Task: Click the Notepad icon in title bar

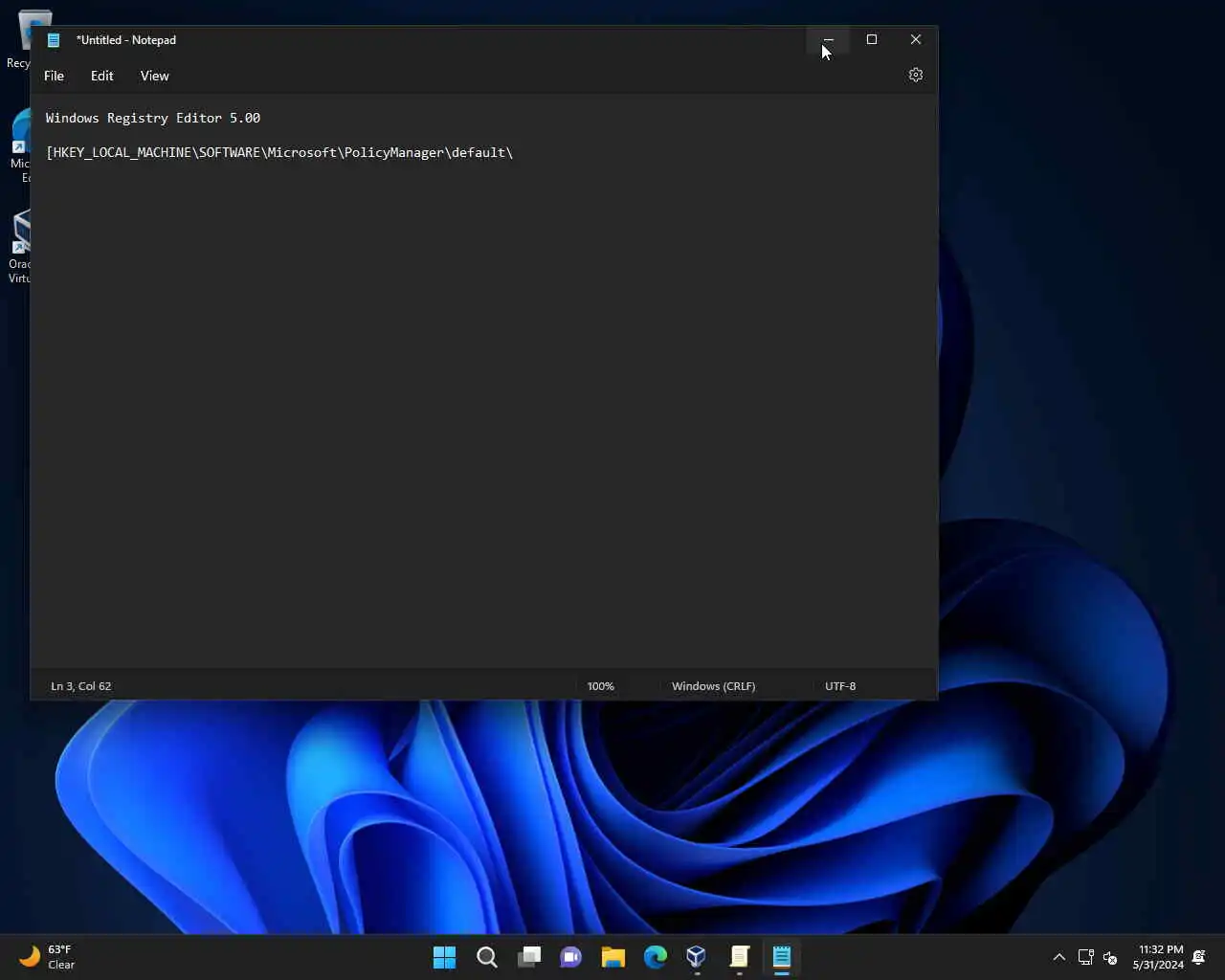Action: coord(54,40)
